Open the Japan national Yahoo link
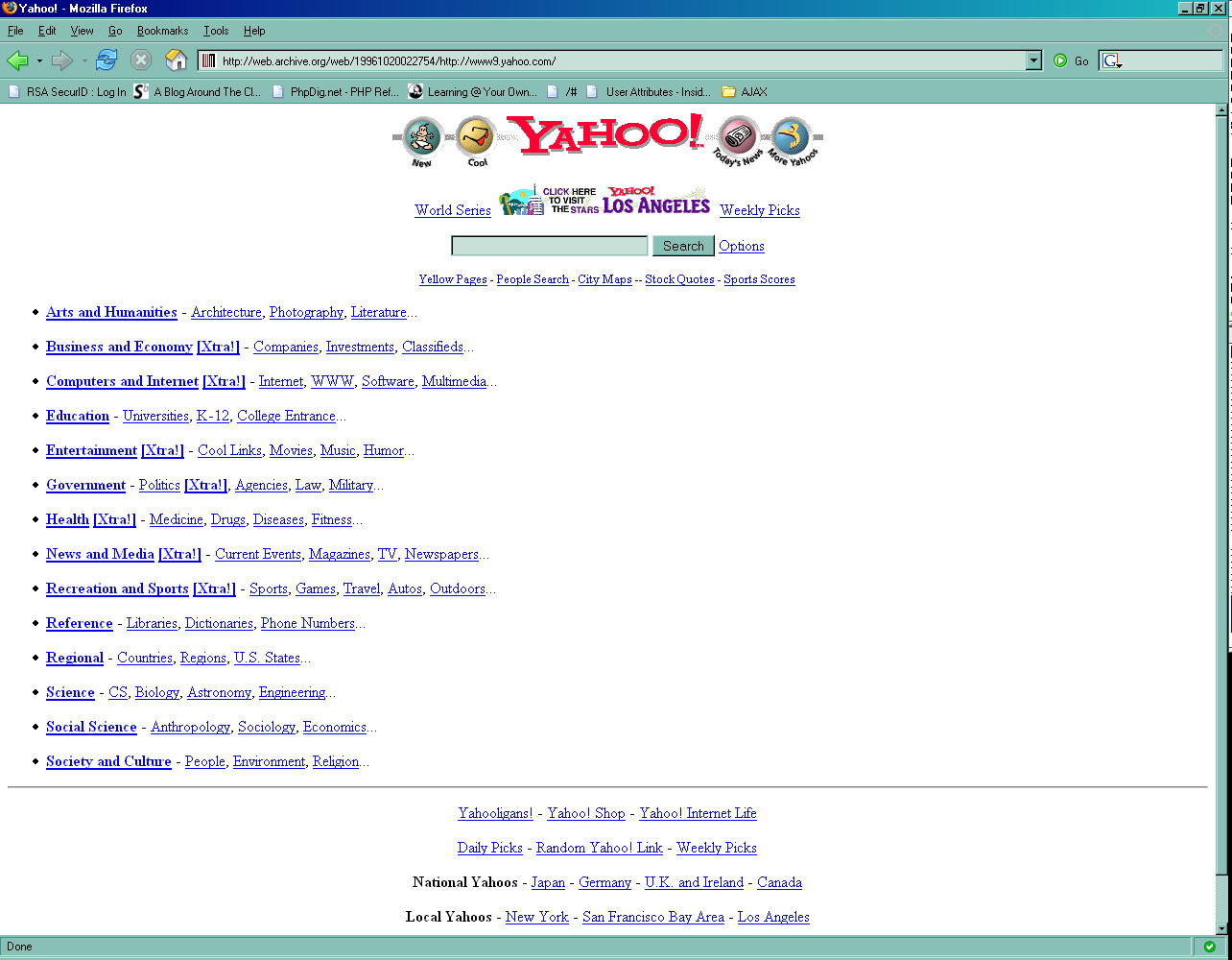Image resolution: width=1232 pixels, height=960 pixels. tap(548, 882)
